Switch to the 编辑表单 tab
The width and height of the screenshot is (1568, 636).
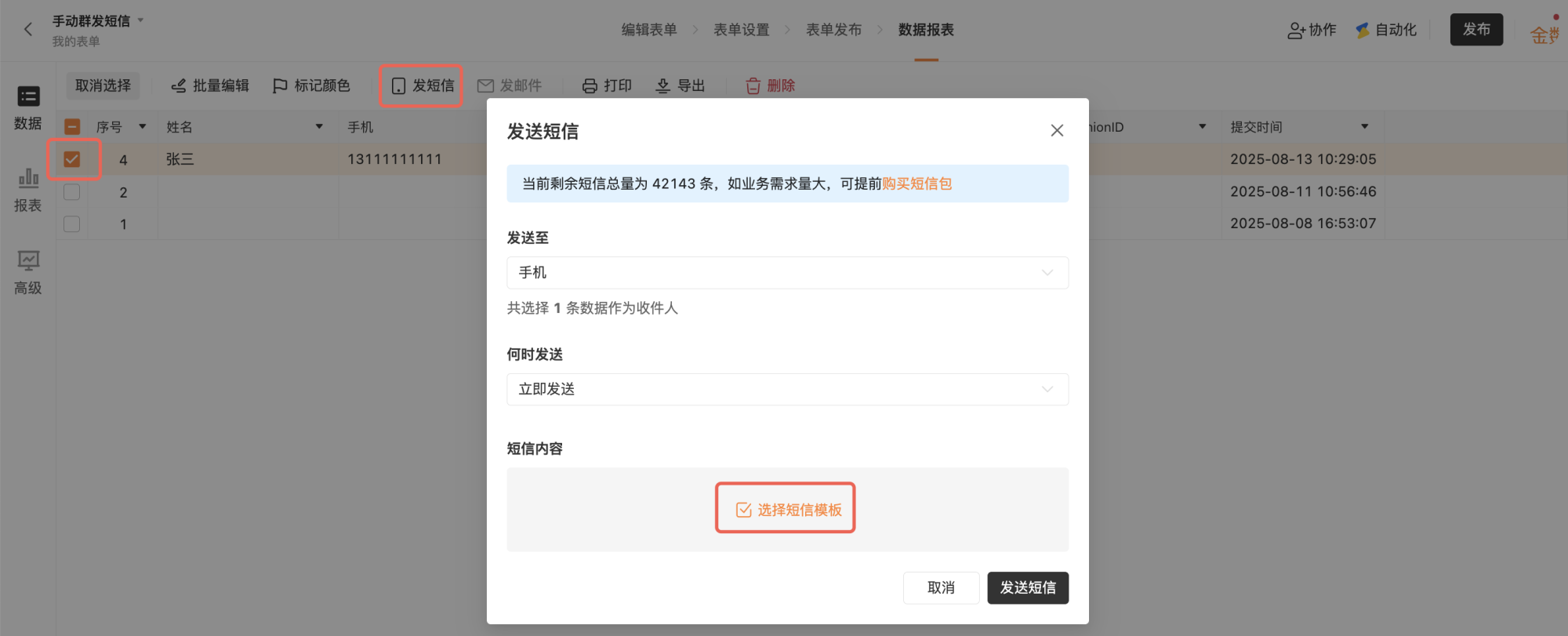coord(649,30)
